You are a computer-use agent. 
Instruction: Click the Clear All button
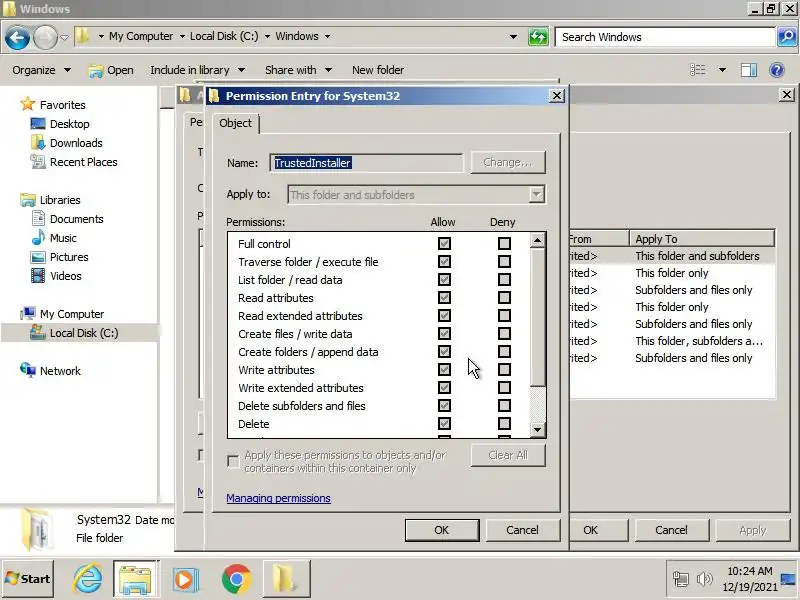click(508, 455)
